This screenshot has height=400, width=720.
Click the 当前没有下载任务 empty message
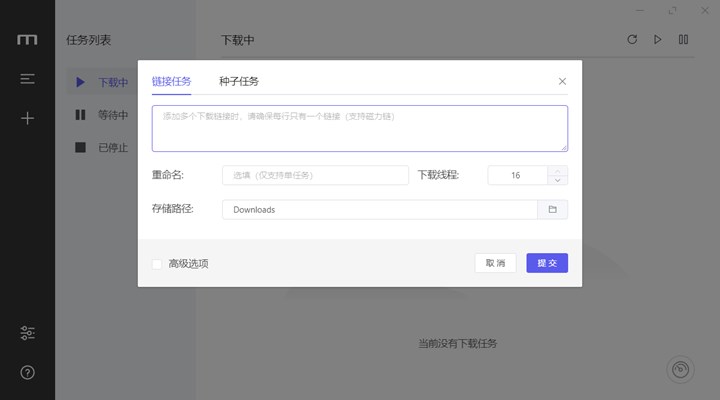458,344
